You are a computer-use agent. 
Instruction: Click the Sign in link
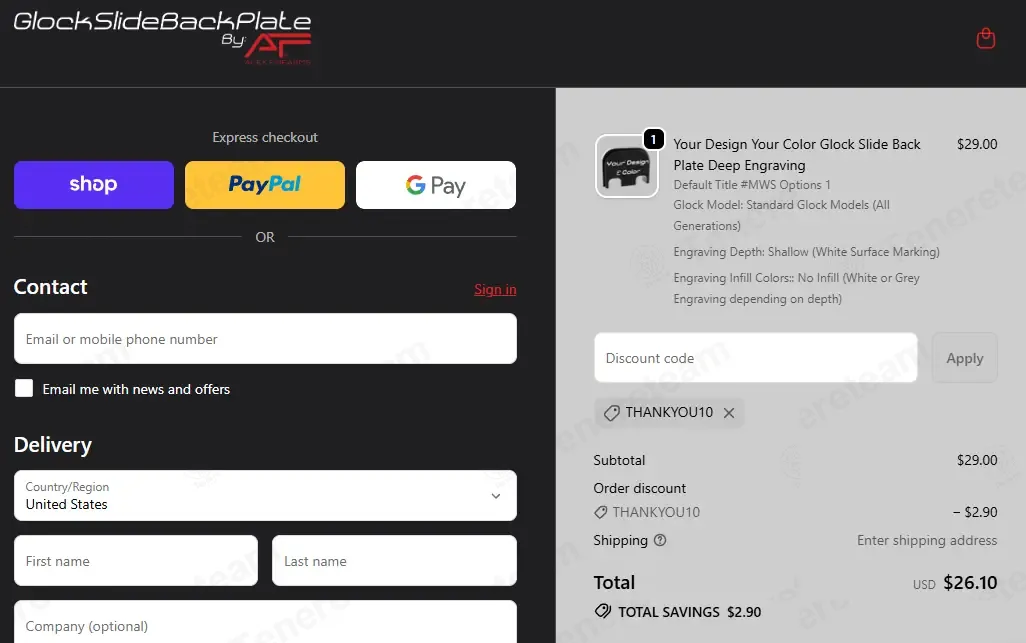495,290
